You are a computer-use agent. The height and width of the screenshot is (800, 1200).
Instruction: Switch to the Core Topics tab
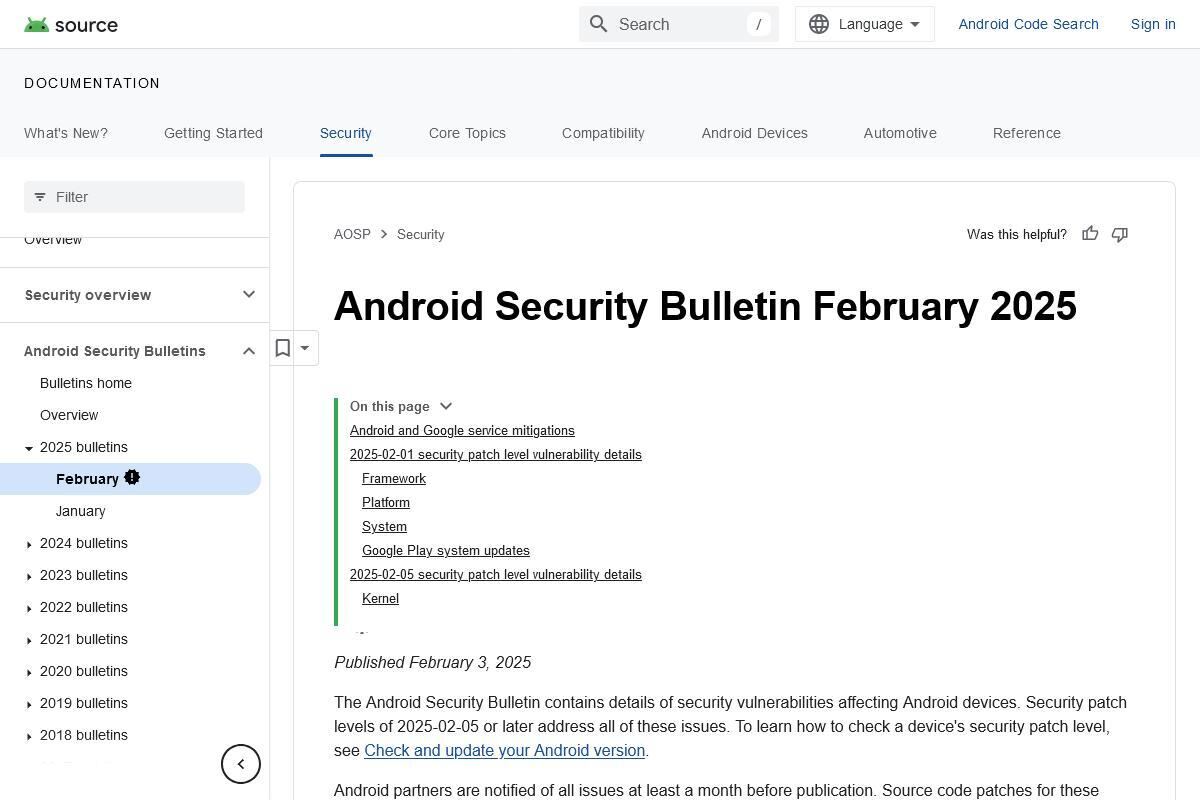(467, 133)
